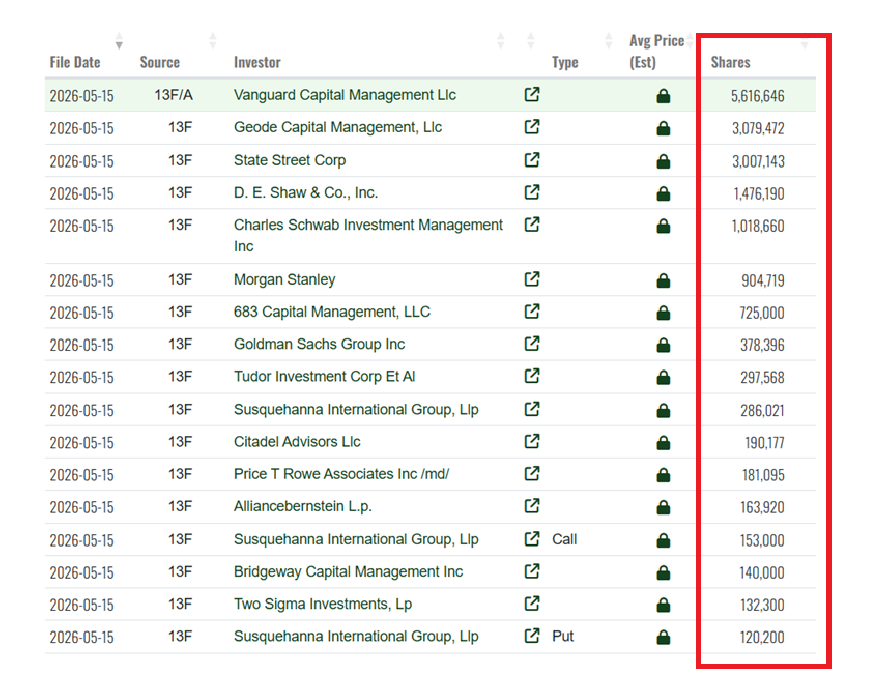The image size is (870, 691).
Task: Open external link icon for Charles Schwab Investment Management
Action: (x=532, y=224)
